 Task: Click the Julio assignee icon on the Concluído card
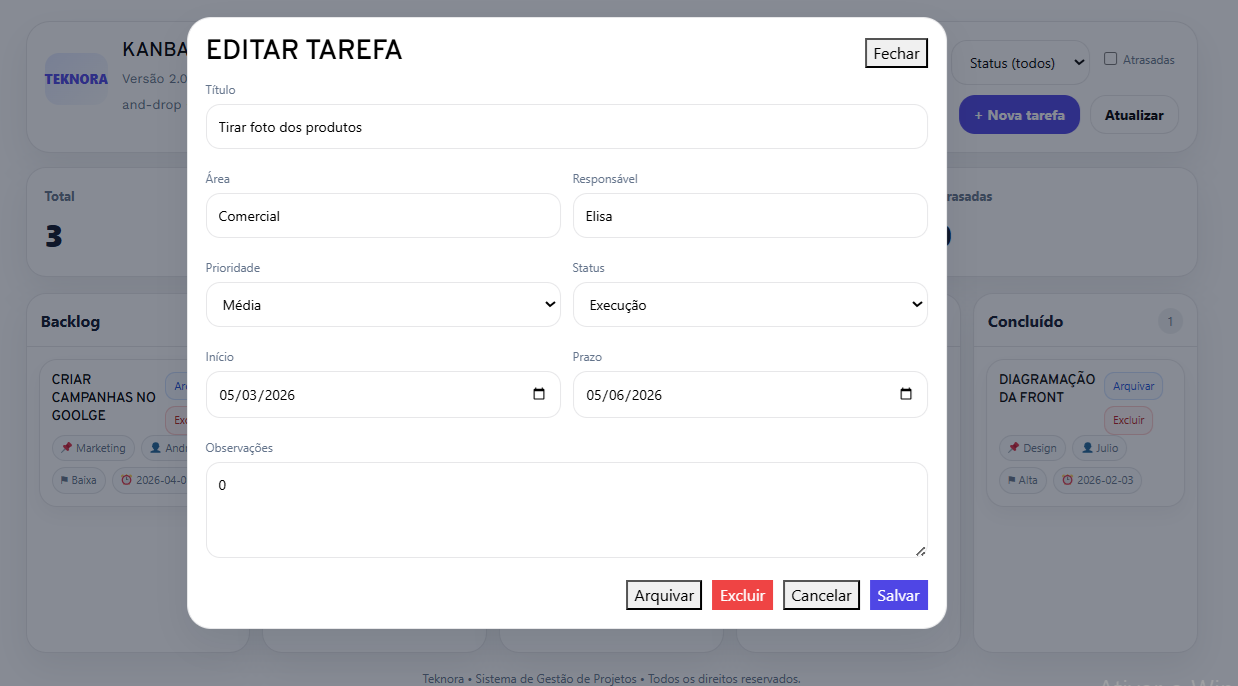1087,447
